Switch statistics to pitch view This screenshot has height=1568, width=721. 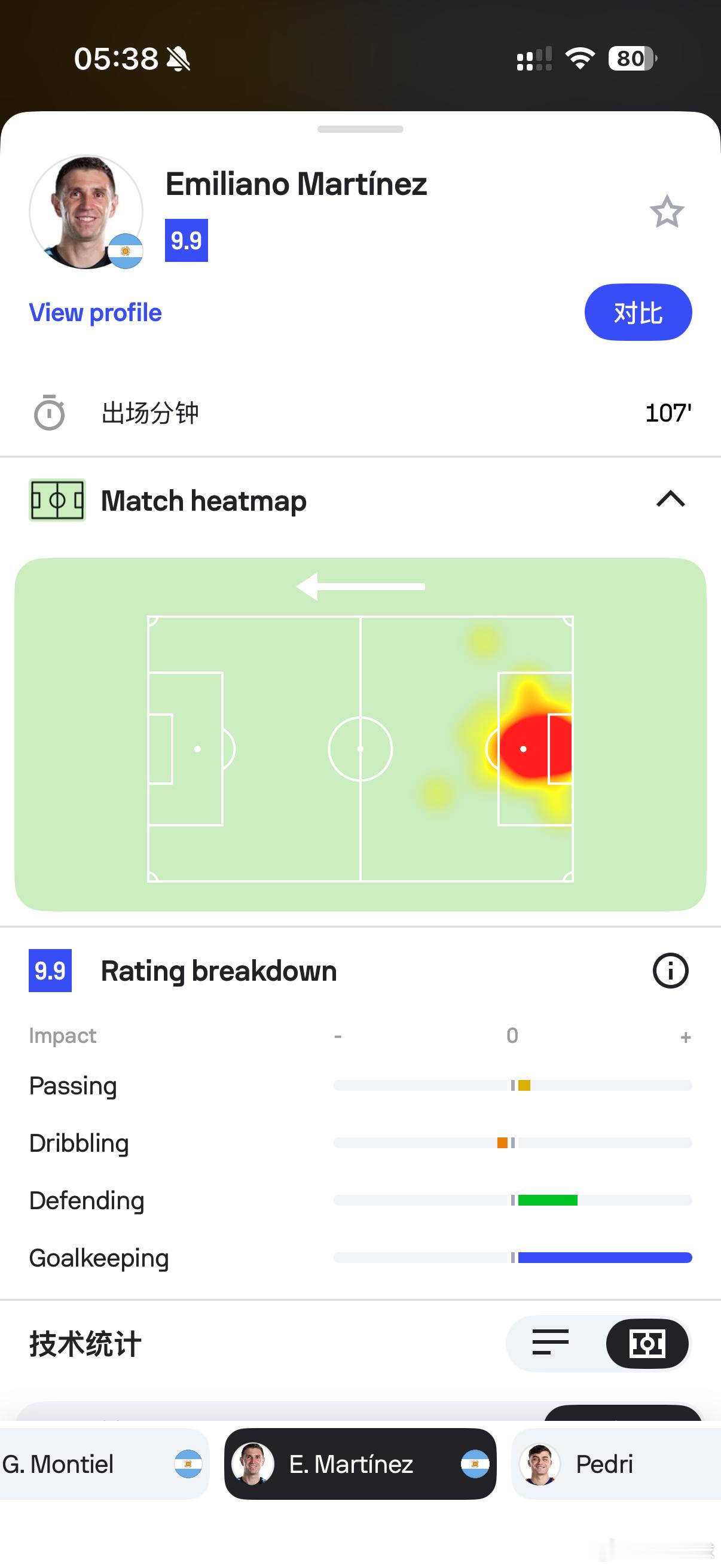point(647,1343)
